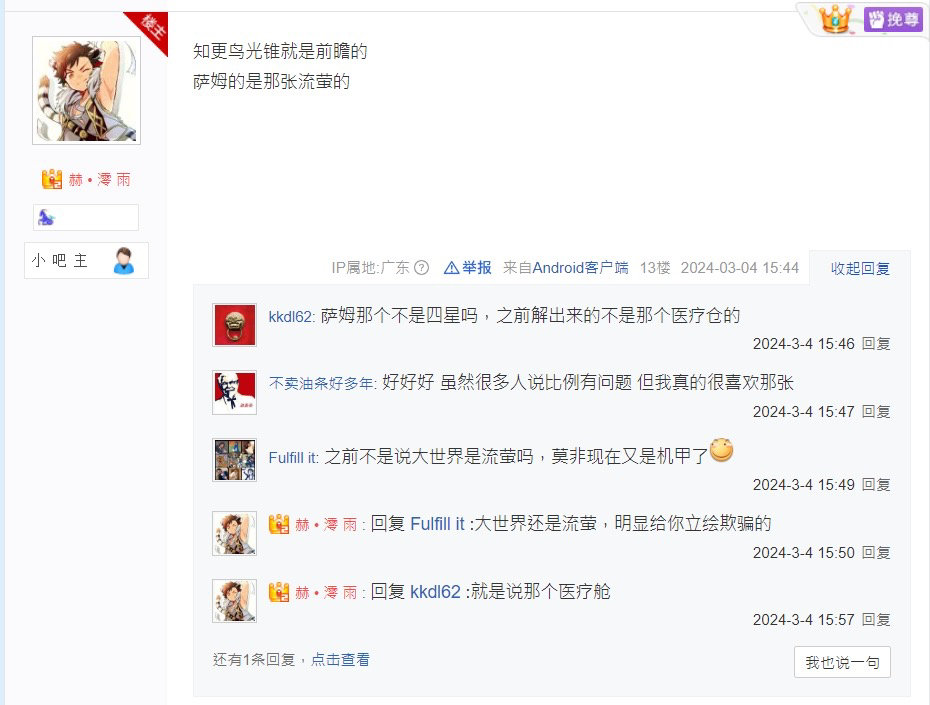The width and height of the screenshot is (930, 705).
Task: Open 赫·澪雨 username link in sidebar
Action: [x=99, y=180]
